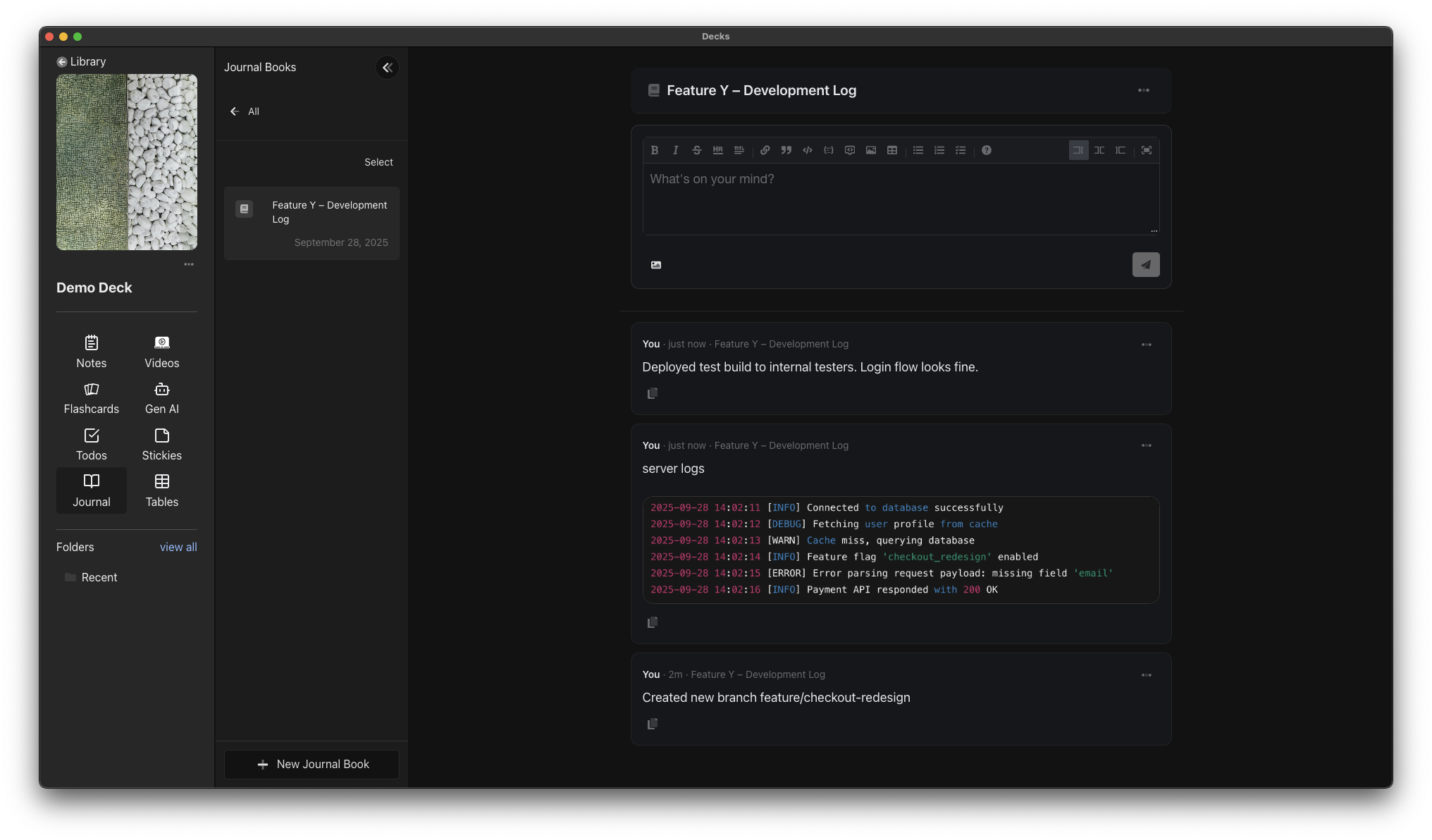Open the three-dot menu under deck cover

(189, 264)
